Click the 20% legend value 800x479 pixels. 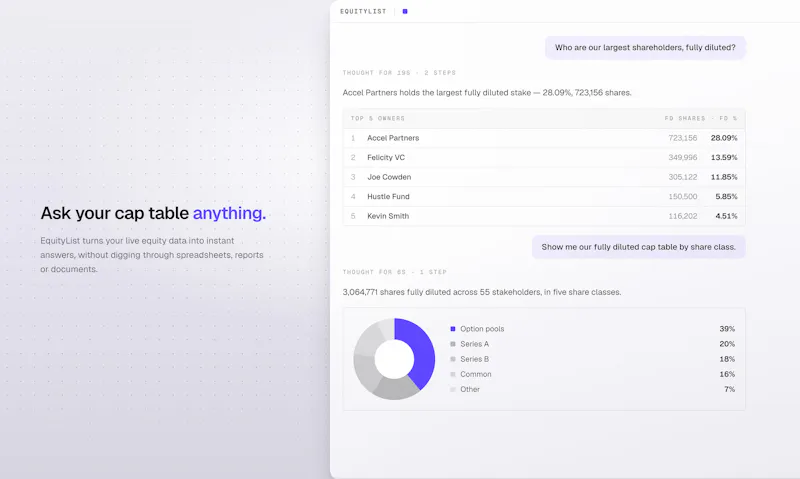tap(727, 344)
